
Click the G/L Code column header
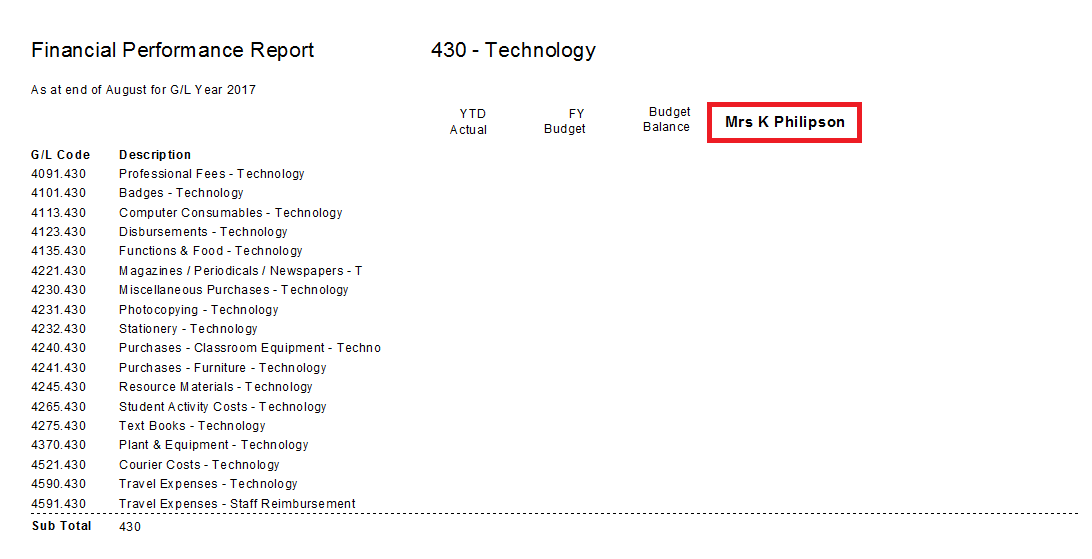[x=61, y=155]
